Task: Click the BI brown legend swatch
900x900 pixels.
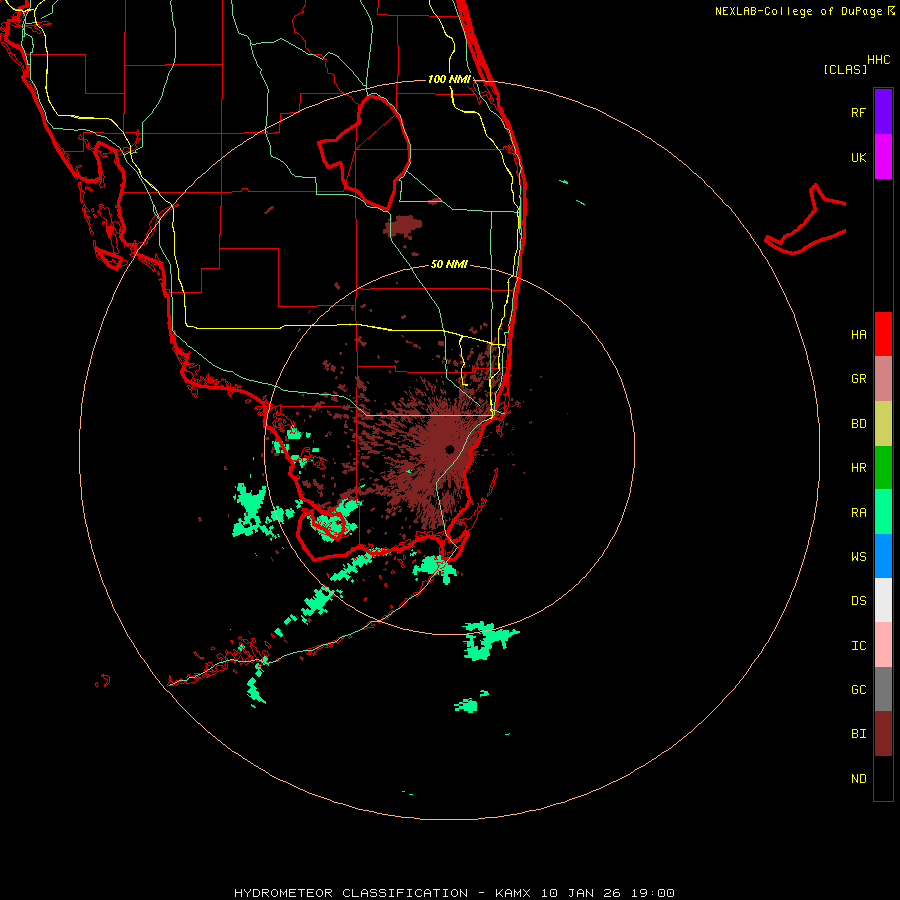Action: (883, 734)
